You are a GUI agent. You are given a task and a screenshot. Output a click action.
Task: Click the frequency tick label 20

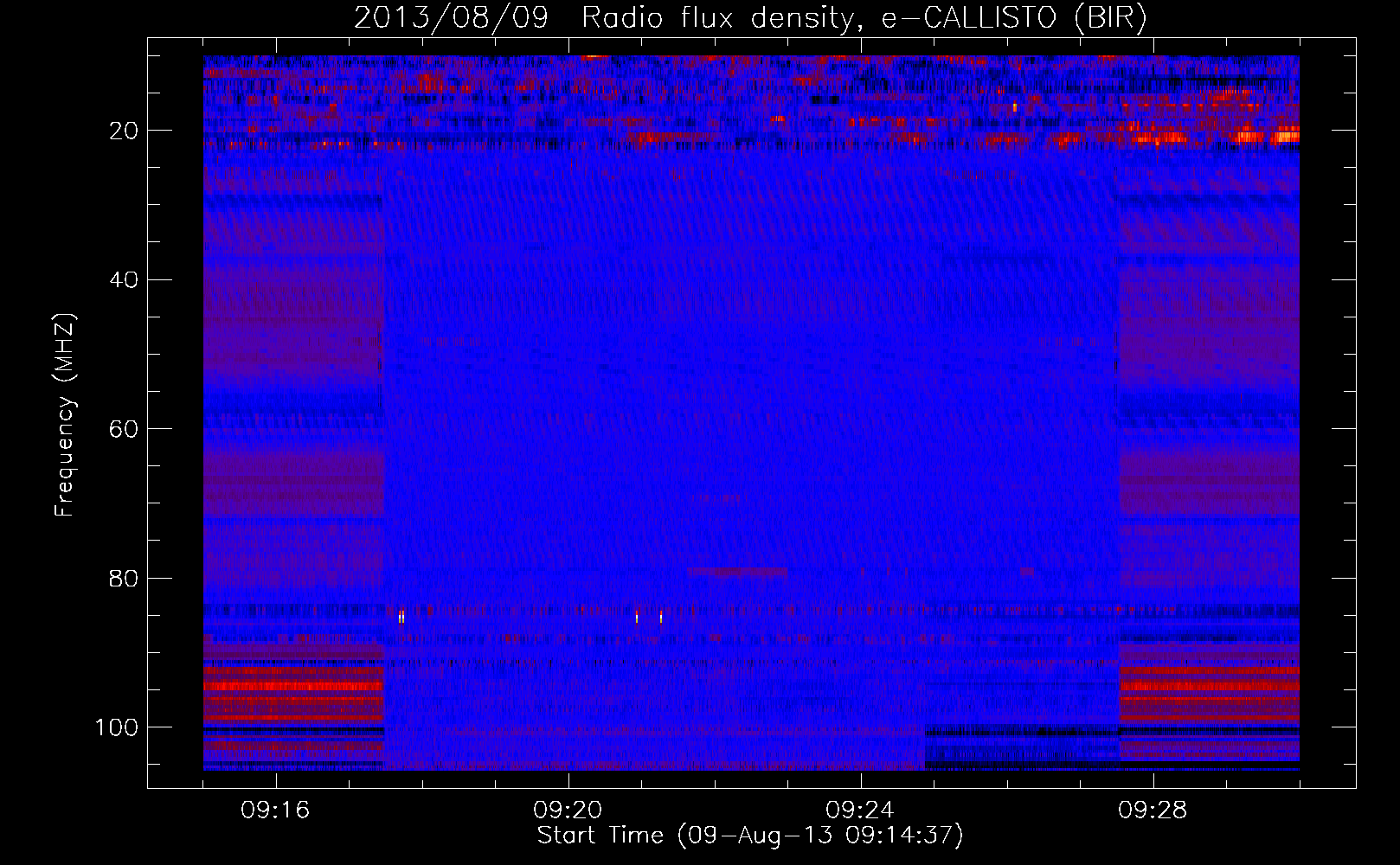point(125,131)
